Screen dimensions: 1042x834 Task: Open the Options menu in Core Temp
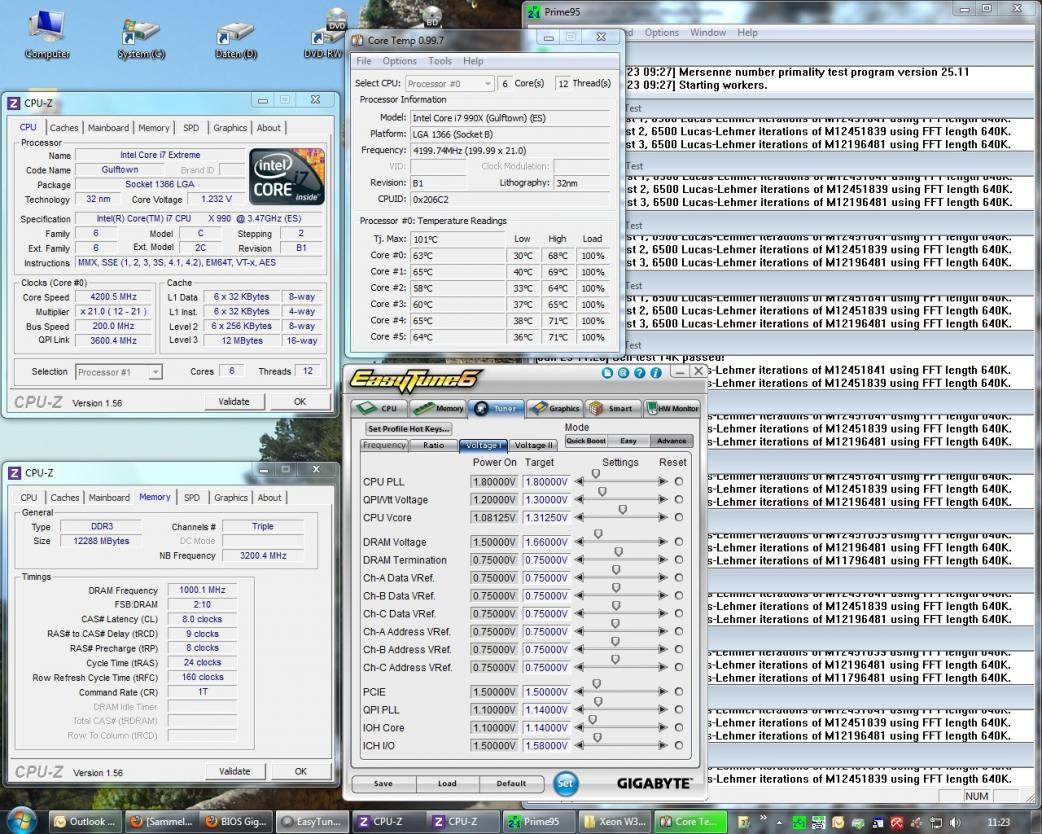399,61
